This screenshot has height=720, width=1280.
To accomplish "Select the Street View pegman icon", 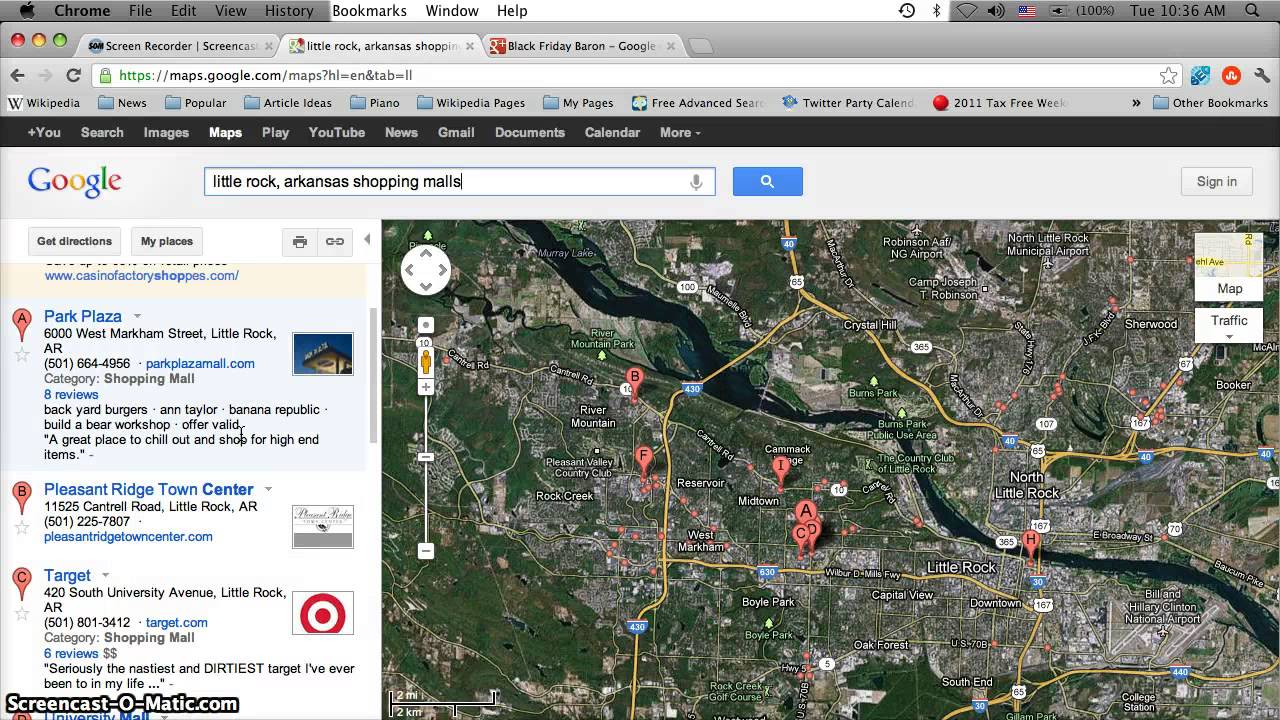I will tap(426, 361).
